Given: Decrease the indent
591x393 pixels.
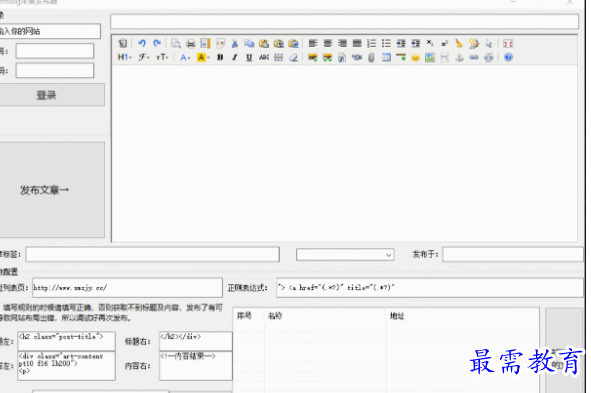Looking at the screenshot, I should (416, 43).
